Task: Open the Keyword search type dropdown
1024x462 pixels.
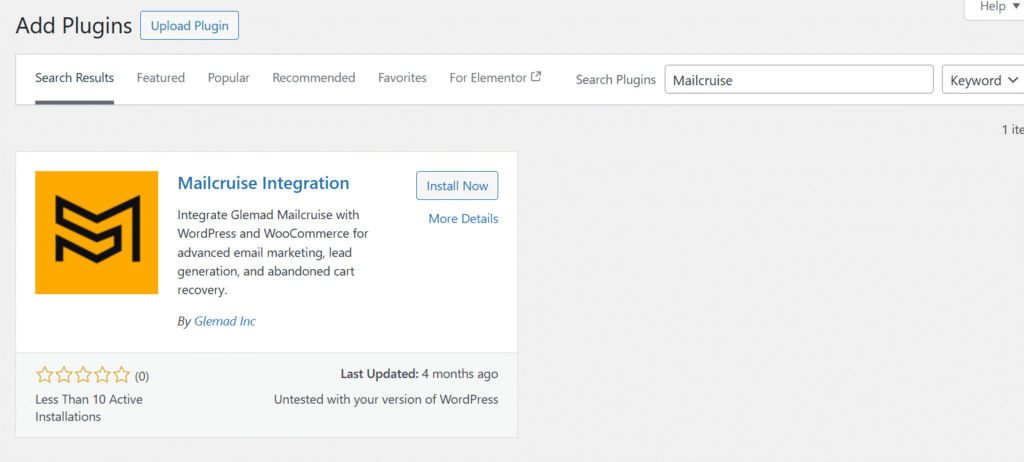Action: 983,80
